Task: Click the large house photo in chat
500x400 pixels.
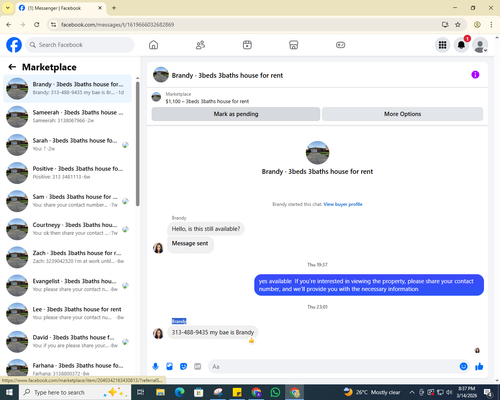Action: coord(317,153)
